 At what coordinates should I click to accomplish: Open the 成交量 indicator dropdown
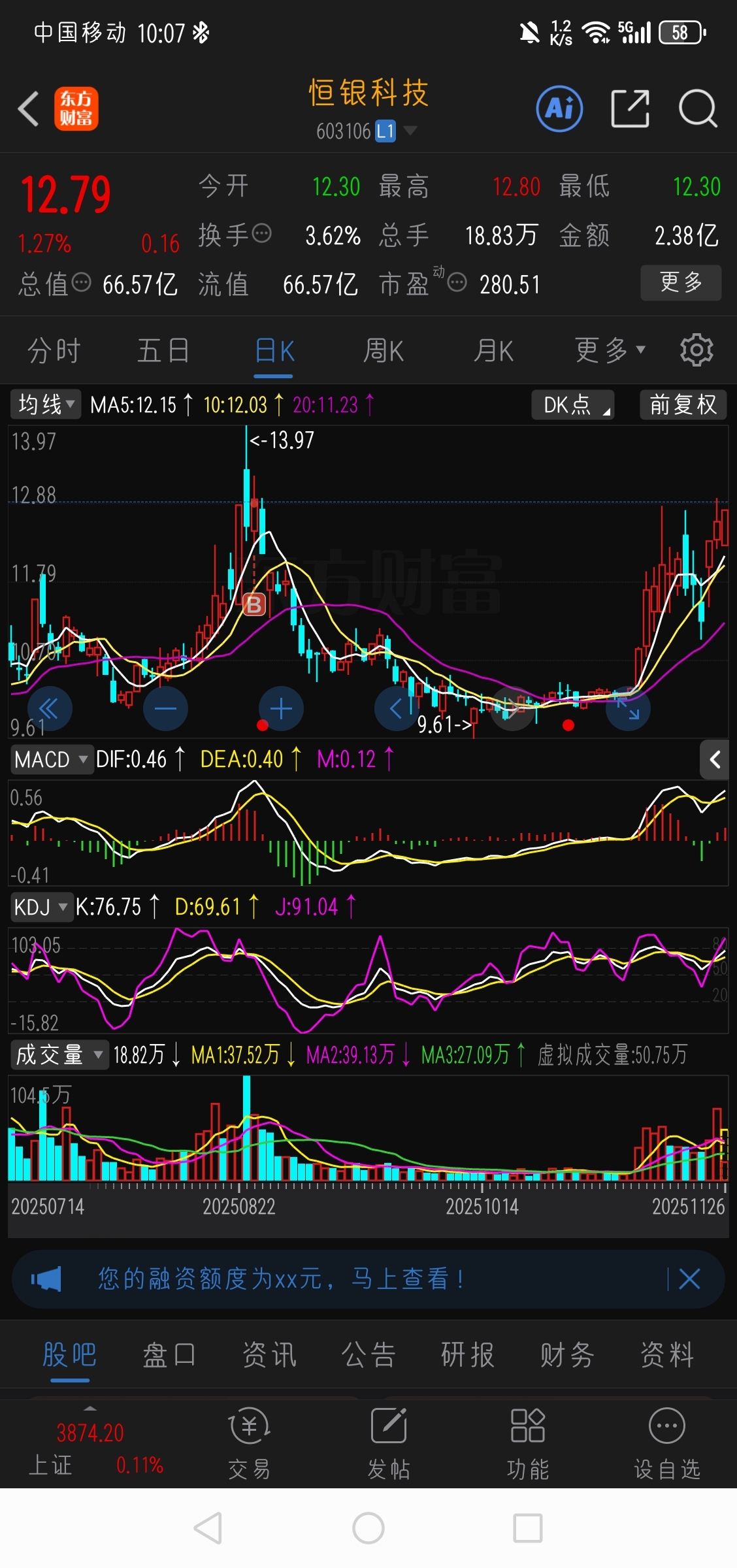pos(59,1054)
